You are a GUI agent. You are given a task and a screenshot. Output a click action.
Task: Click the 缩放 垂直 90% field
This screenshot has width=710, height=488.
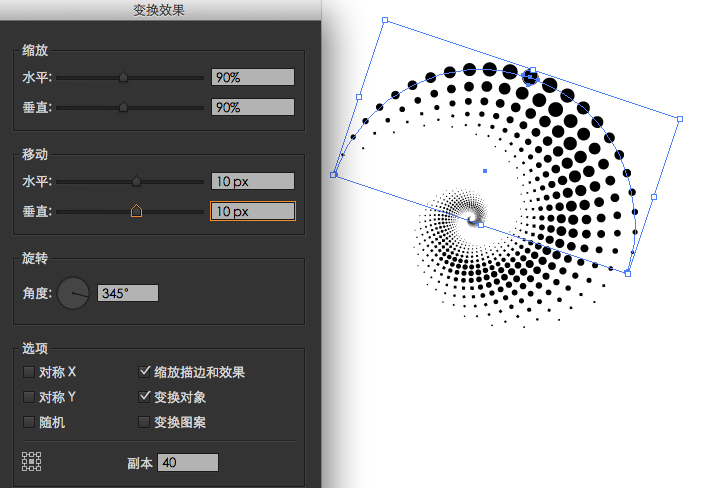253,107
